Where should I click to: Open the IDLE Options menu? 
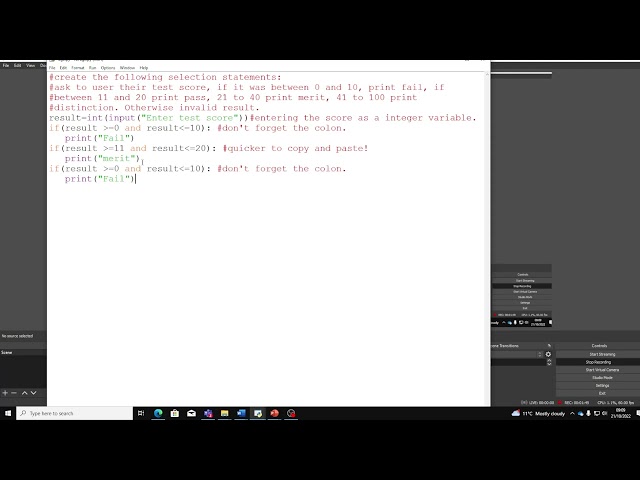108,68
